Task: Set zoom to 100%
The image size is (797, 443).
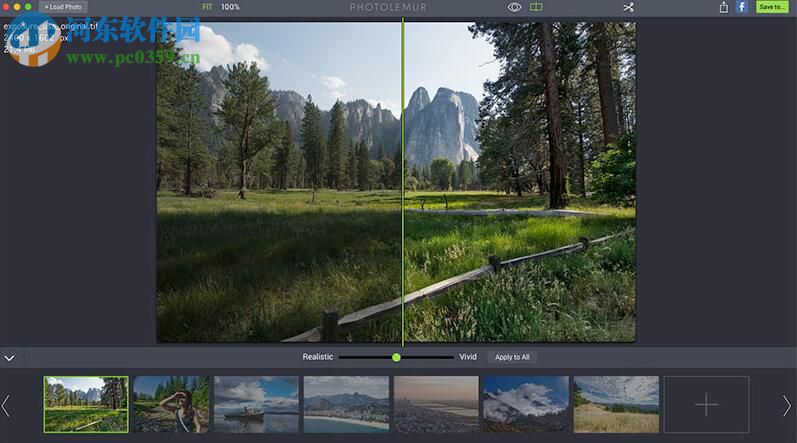Action: tap(230, 7)
